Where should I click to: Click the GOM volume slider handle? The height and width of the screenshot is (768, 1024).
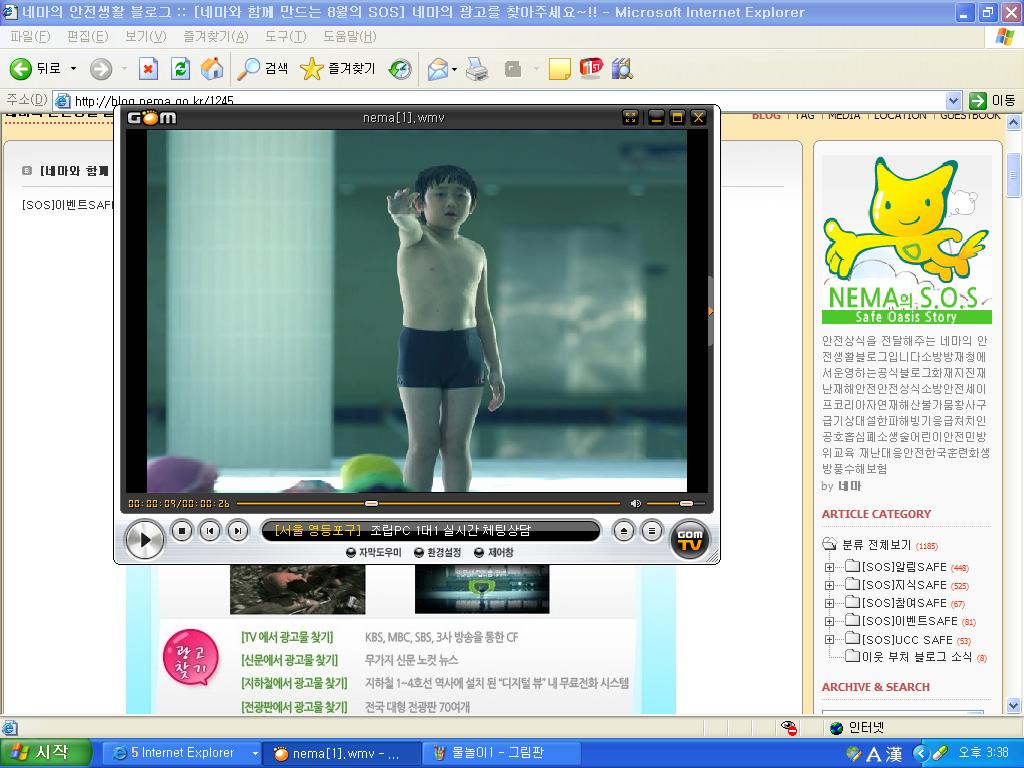pyautogui.click(x=686, y=504)
